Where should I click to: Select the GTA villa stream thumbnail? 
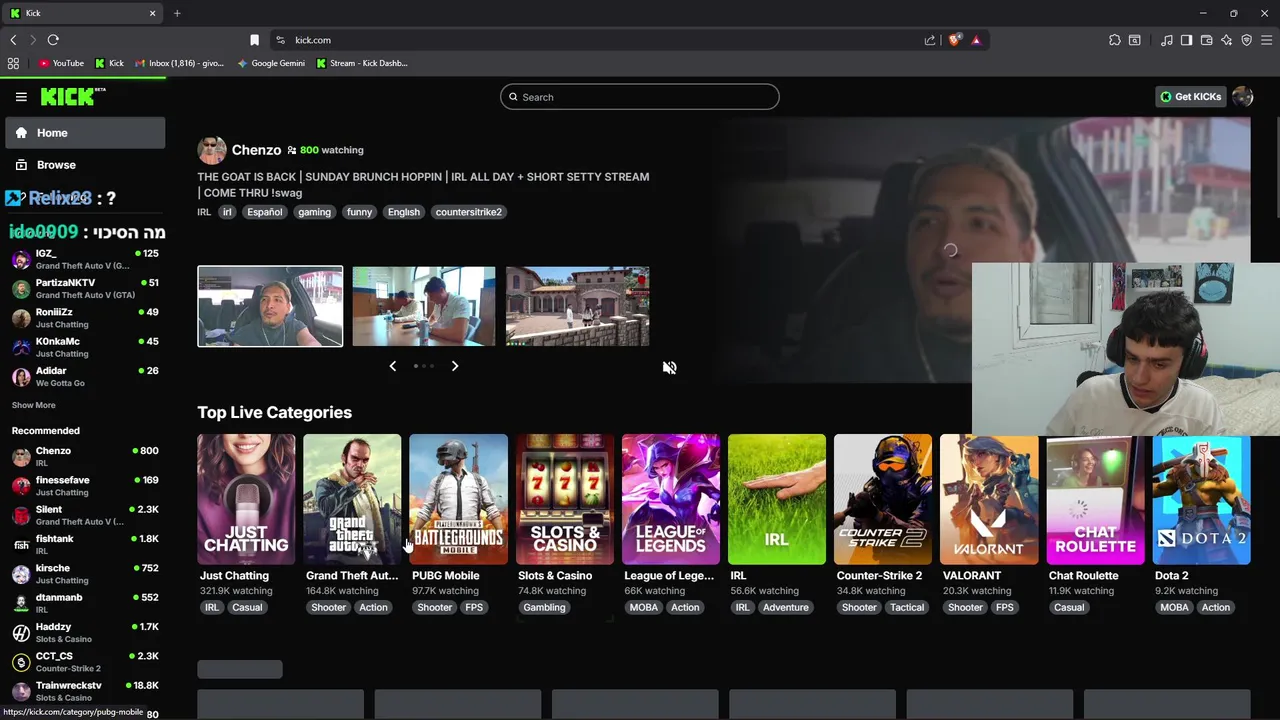578,306
